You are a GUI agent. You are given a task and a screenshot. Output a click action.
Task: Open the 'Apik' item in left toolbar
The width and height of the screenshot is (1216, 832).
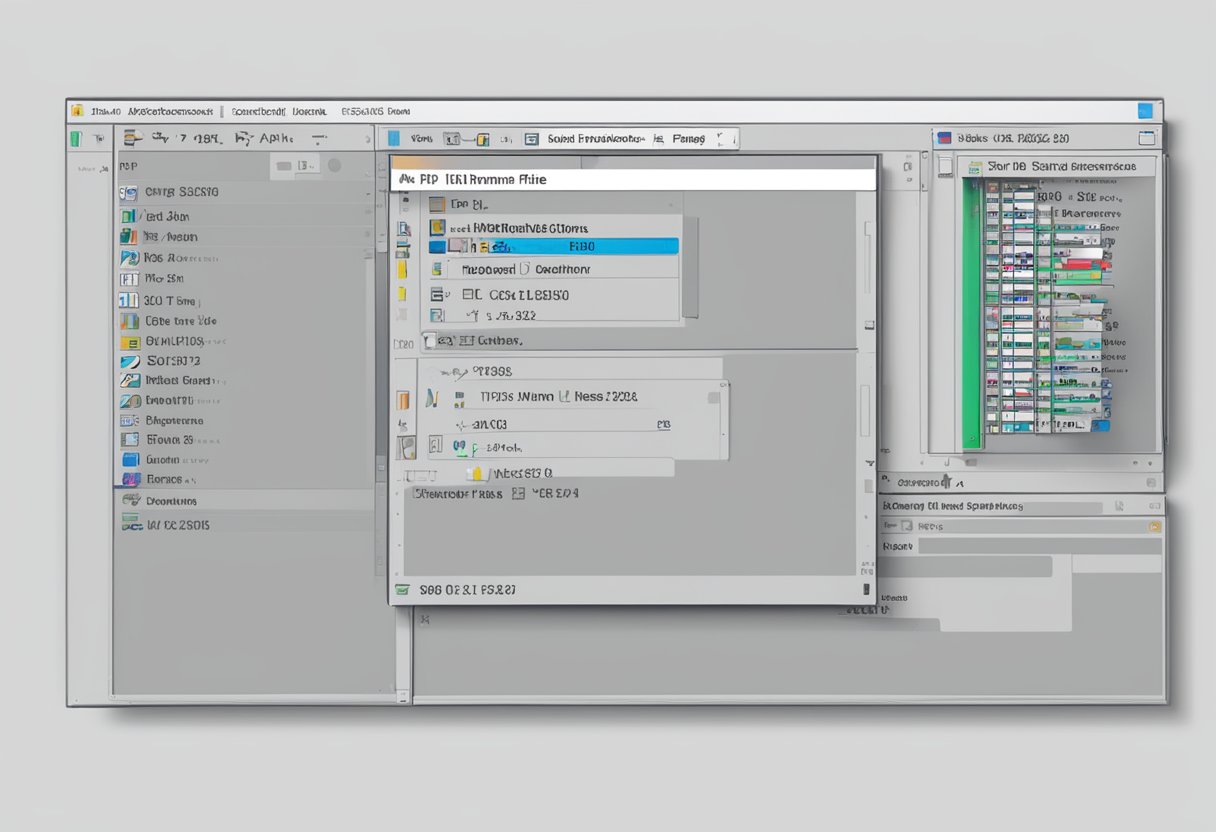268,139
